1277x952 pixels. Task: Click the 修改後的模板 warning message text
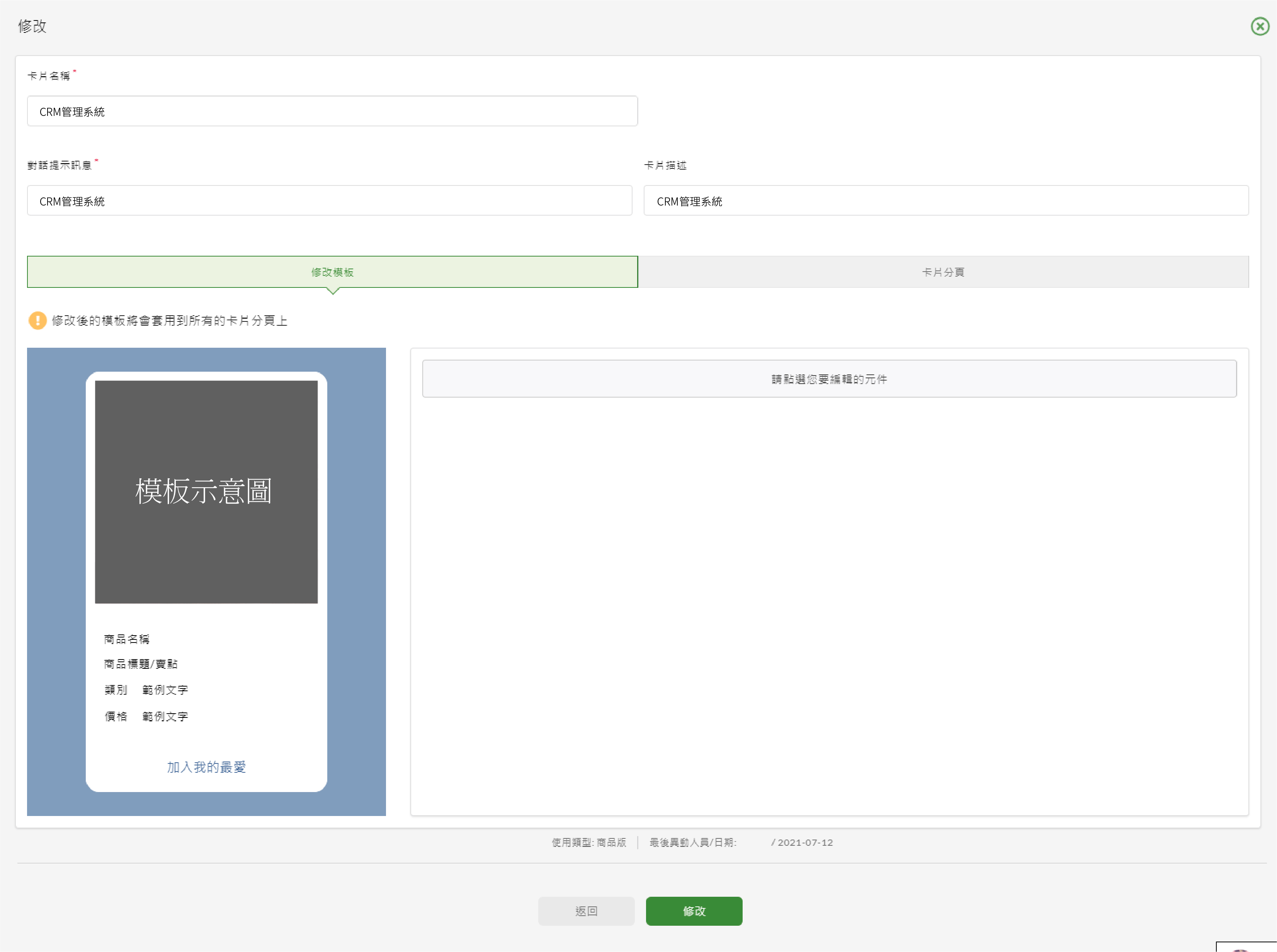click(x=169, y=320)
